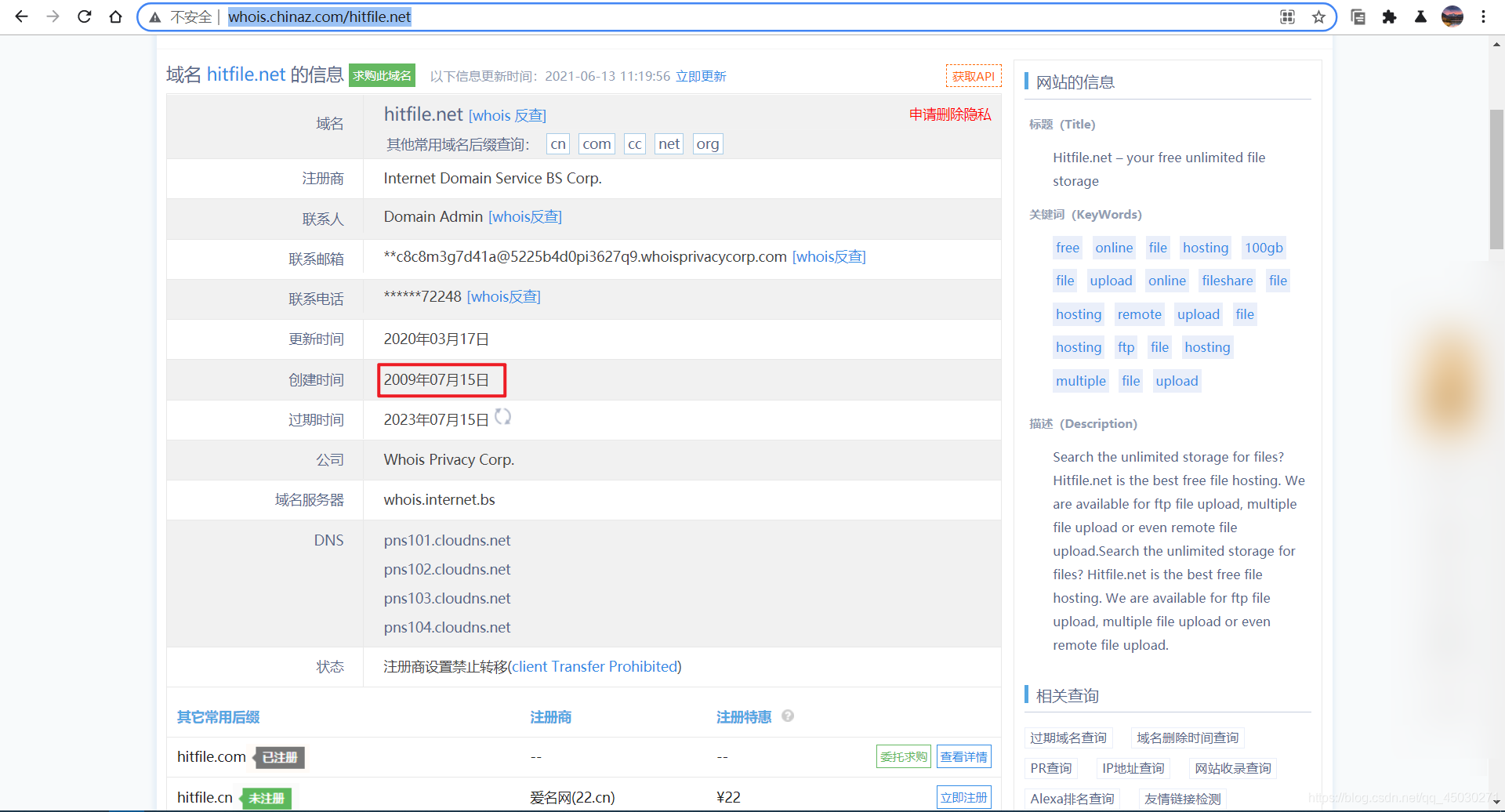Select the com suffix option
This screenshot has height=812, width=1505.
click(597, 143)
